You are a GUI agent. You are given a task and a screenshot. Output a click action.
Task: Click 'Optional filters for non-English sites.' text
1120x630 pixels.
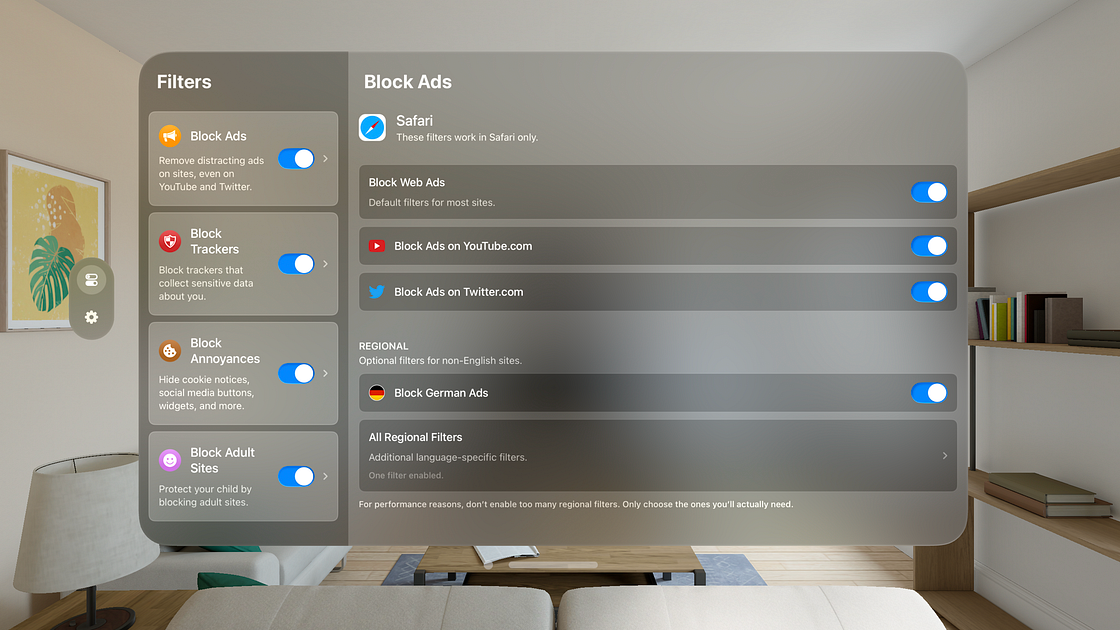click(440, 361)
